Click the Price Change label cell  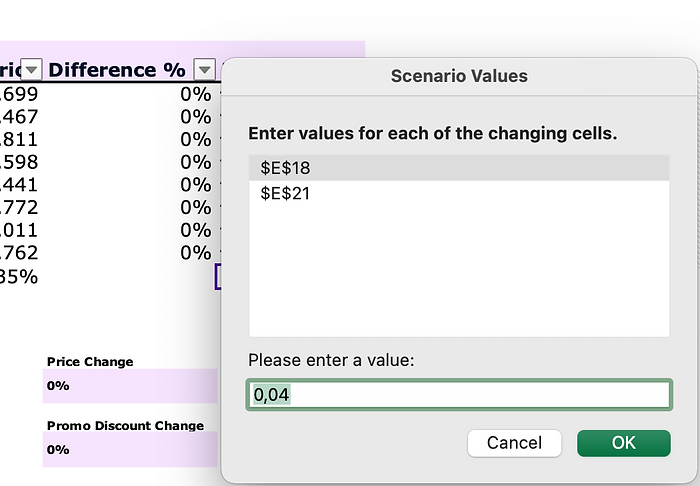pyautogui.click(x=90, y=361)
